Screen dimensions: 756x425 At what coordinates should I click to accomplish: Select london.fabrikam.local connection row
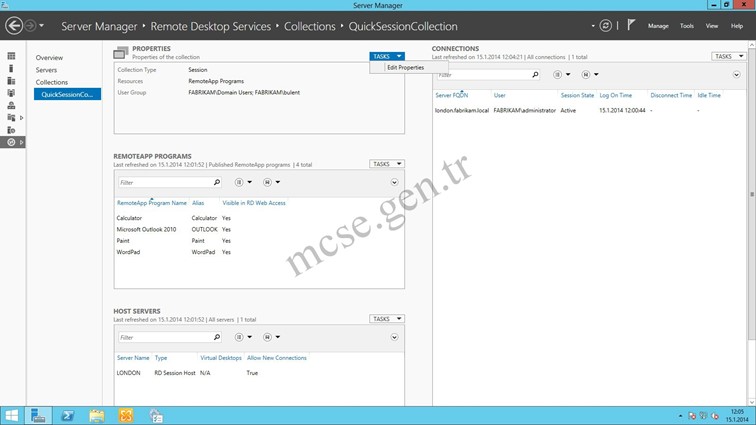589,110
